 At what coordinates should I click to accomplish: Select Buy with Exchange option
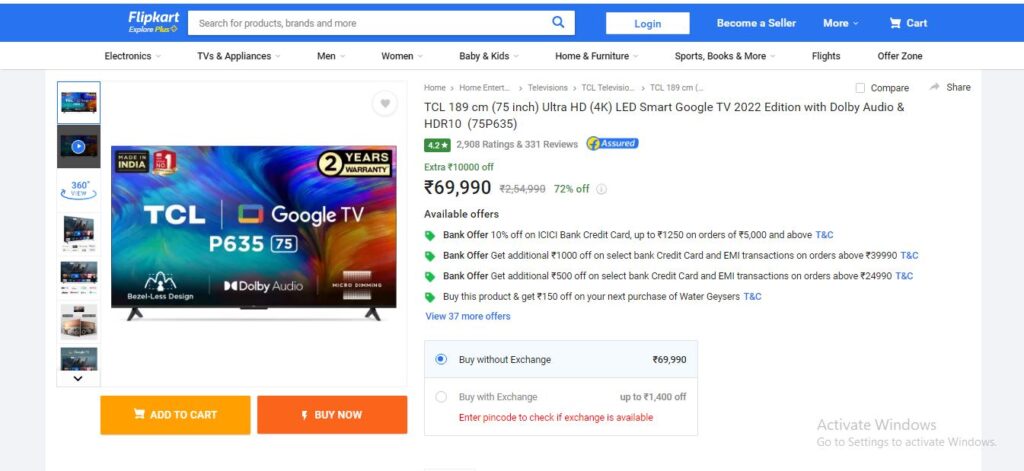coord(441,397)
